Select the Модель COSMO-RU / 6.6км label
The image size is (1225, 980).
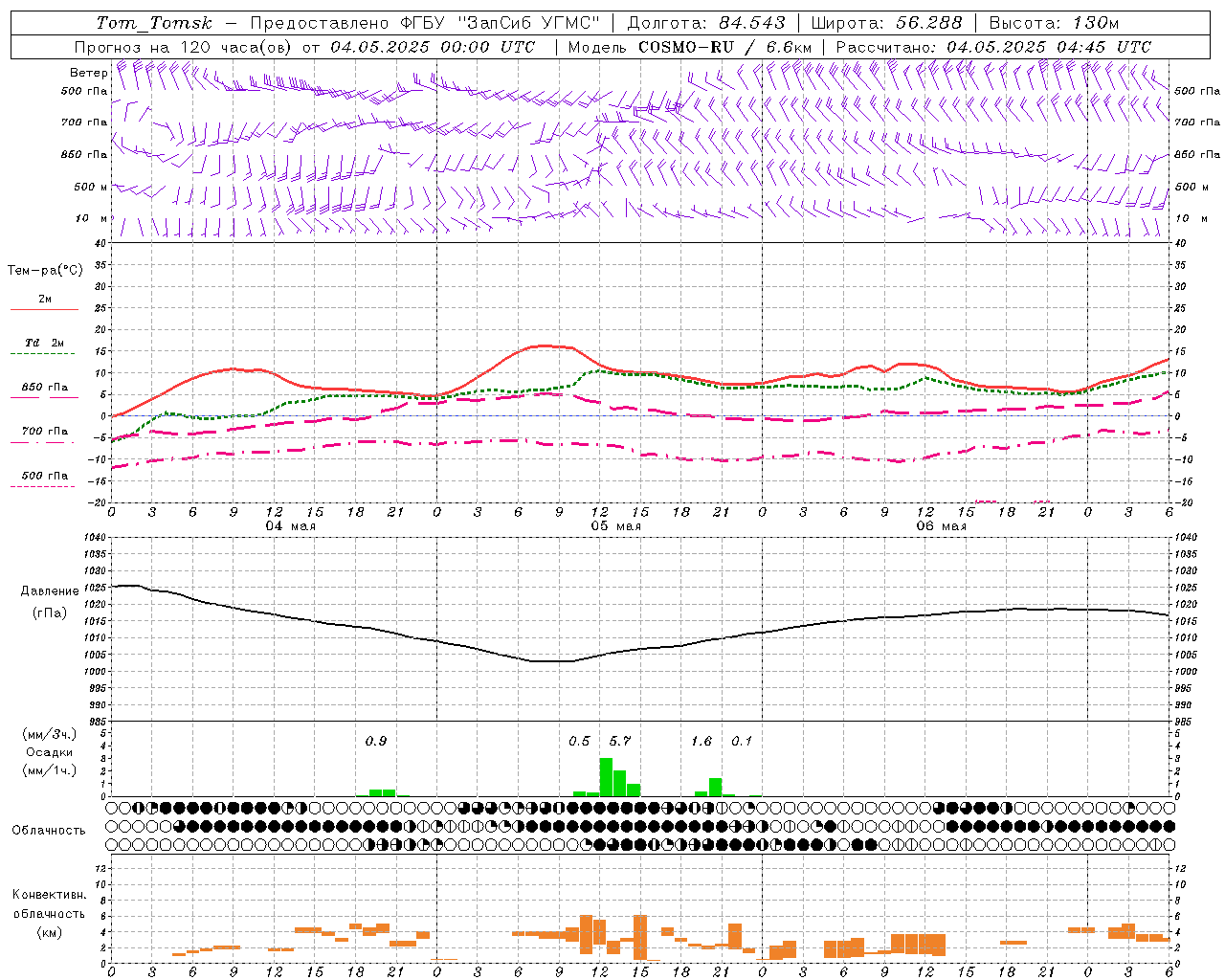coord(690,47)
